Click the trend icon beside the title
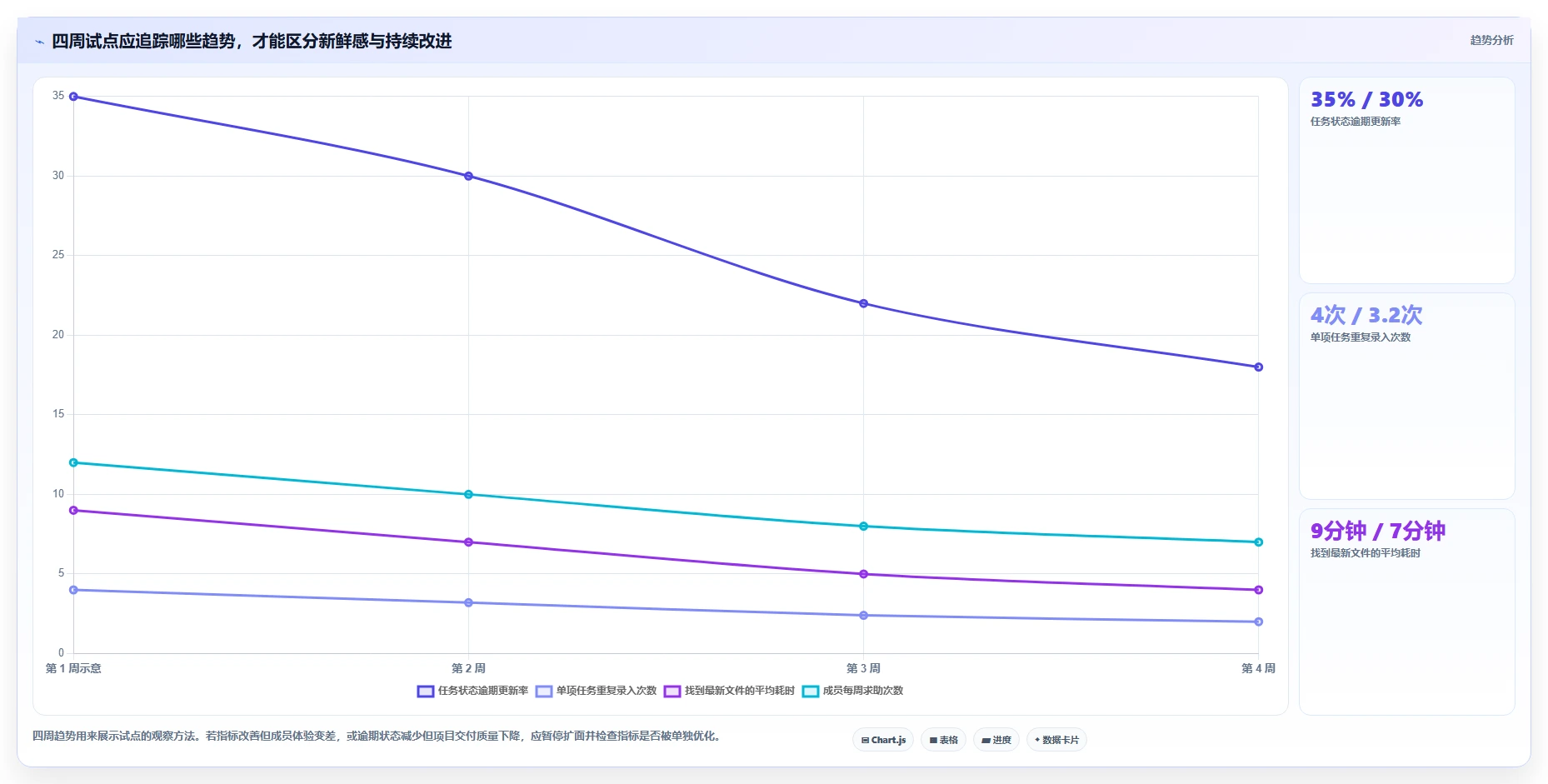The height and width of the screenshot is (784, 1548). 39,42
